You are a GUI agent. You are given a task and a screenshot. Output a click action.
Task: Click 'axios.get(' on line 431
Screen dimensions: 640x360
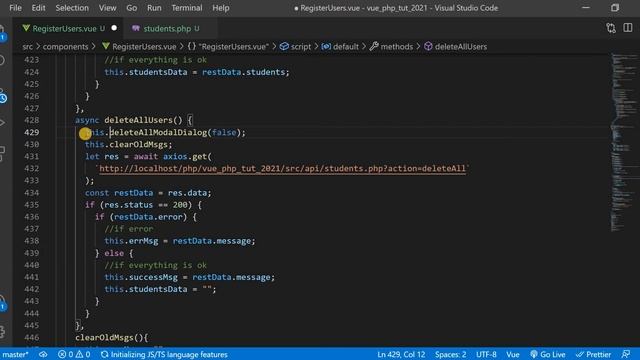point(187,156)
